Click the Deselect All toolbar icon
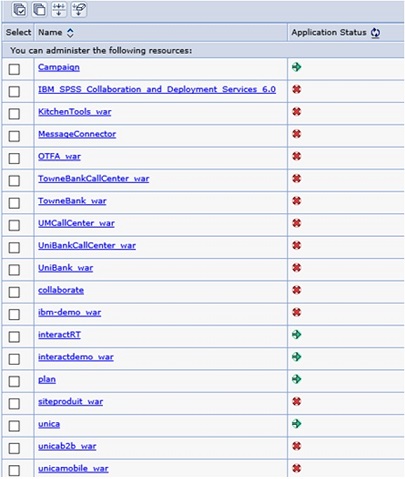Image resolution: width=405 pixels, height=479 pixels. pos(39,9)
